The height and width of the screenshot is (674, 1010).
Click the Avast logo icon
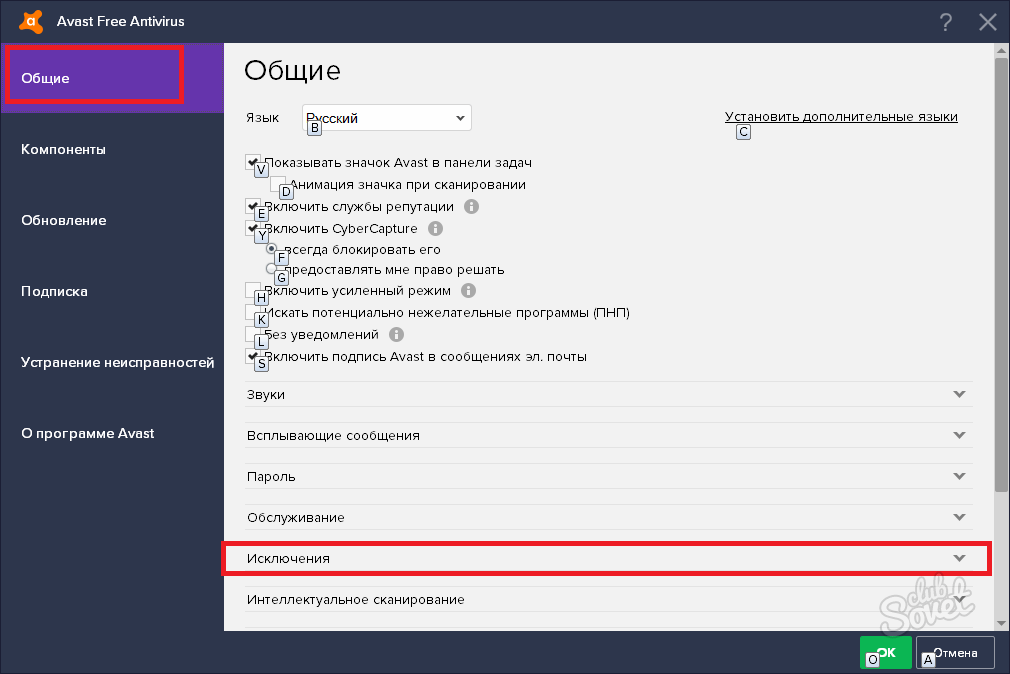tap(31, 21)
